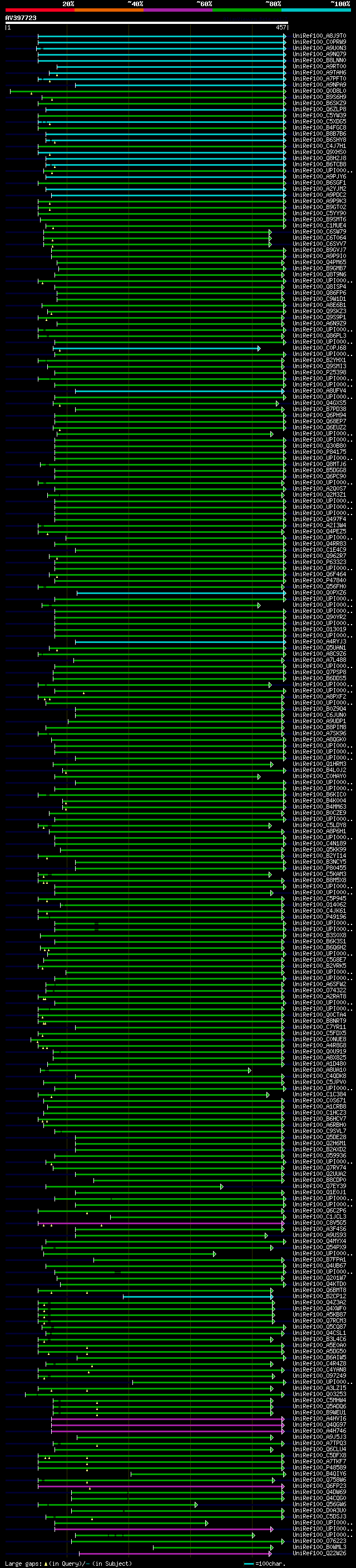
Task: Click the purple ~60% identity legend segment
Action: point(177,10)
